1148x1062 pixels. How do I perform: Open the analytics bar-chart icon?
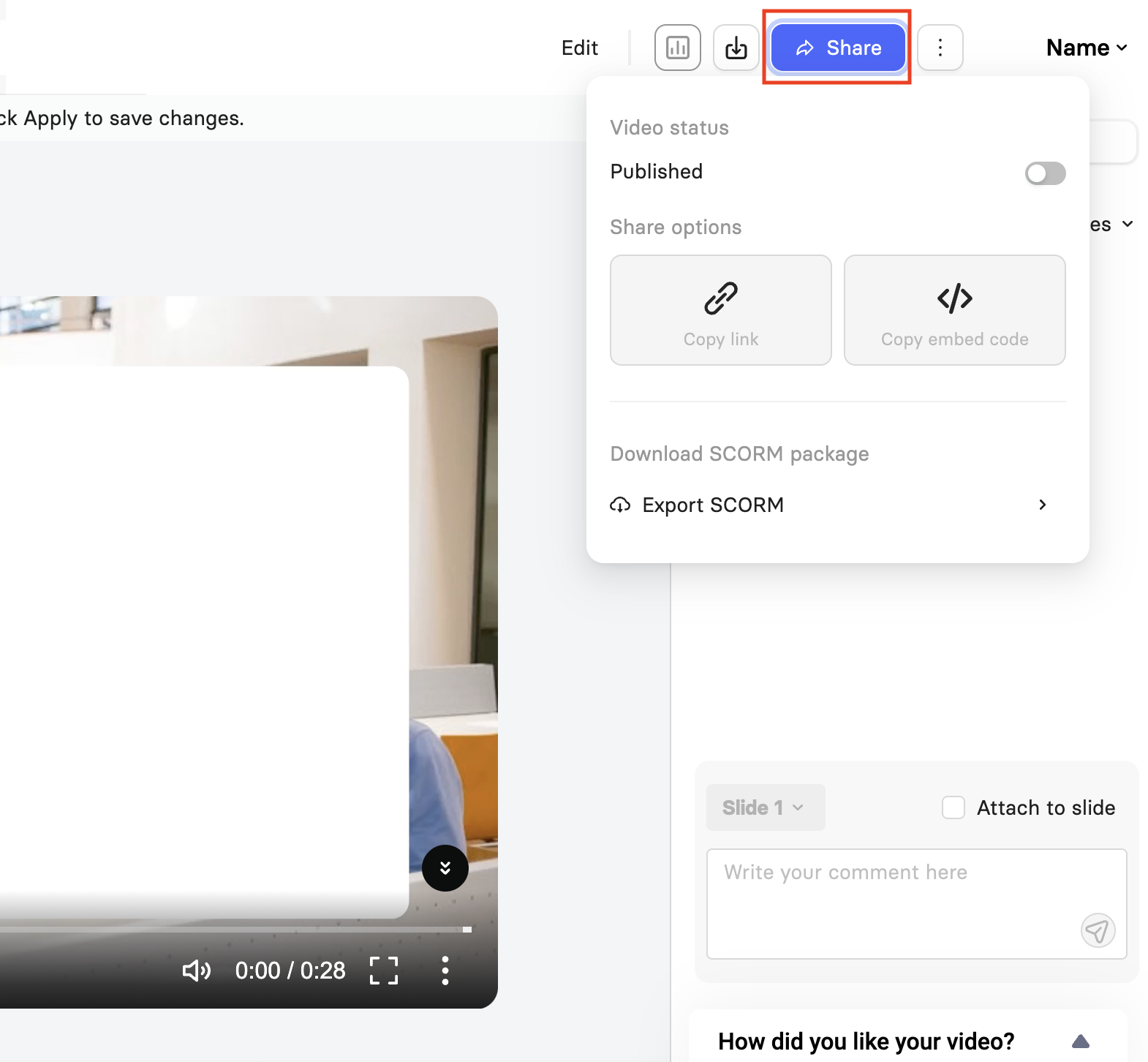click(677, 48)
